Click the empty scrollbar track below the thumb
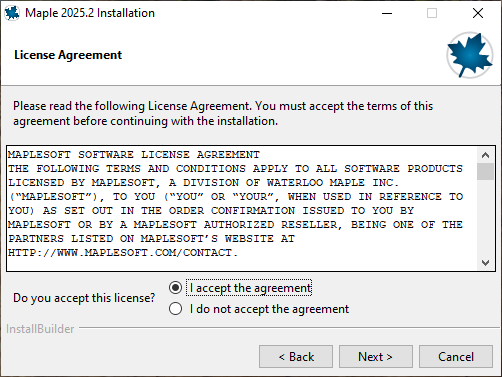Image resolution: width=502 pixels, height=377 pixels. tap(485, 217)
